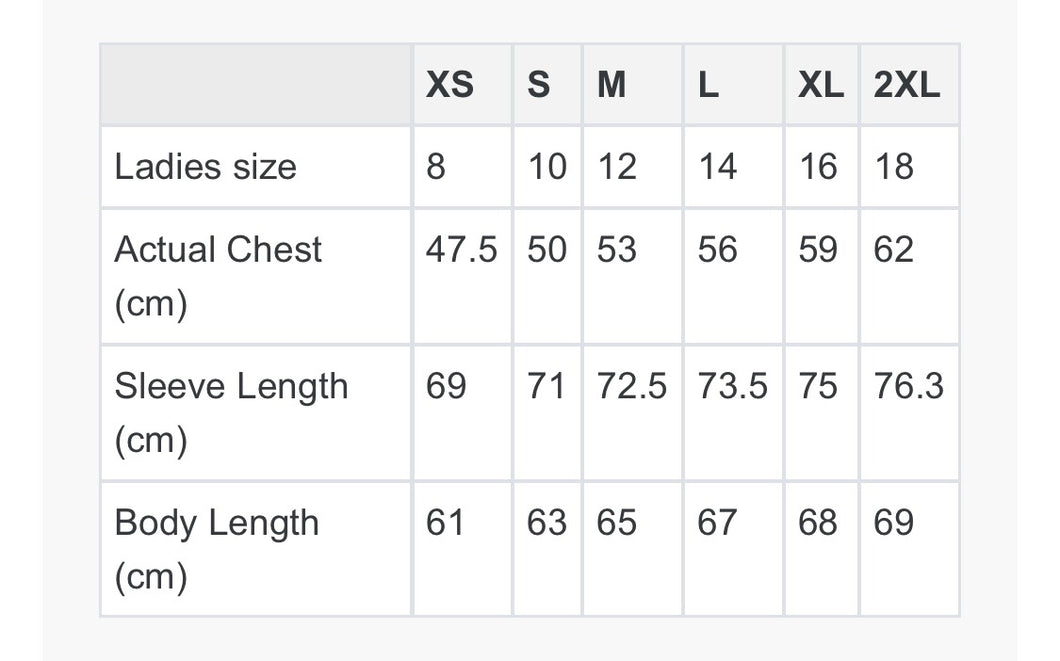This screenshot has width=1060, height=661.
Task: Select the 47.5 chest value cell
Action: [x=462, y=276]
